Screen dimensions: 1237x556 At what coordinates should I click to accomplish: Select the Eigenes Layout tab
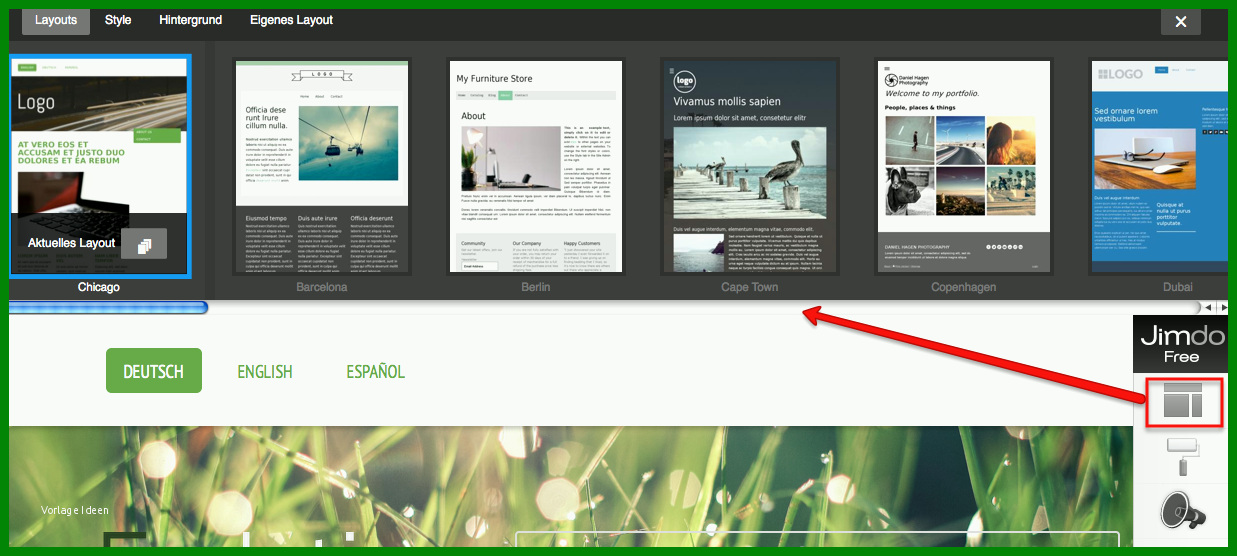tap(292, 20)
